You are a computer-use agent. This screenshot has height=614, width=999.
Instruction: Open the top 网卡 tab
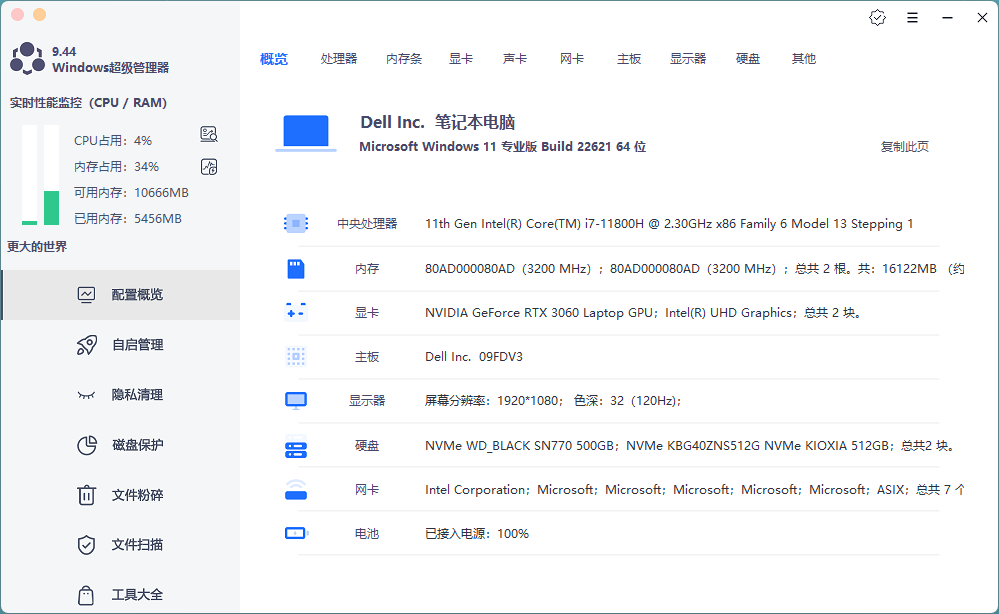tap(571, 59)
